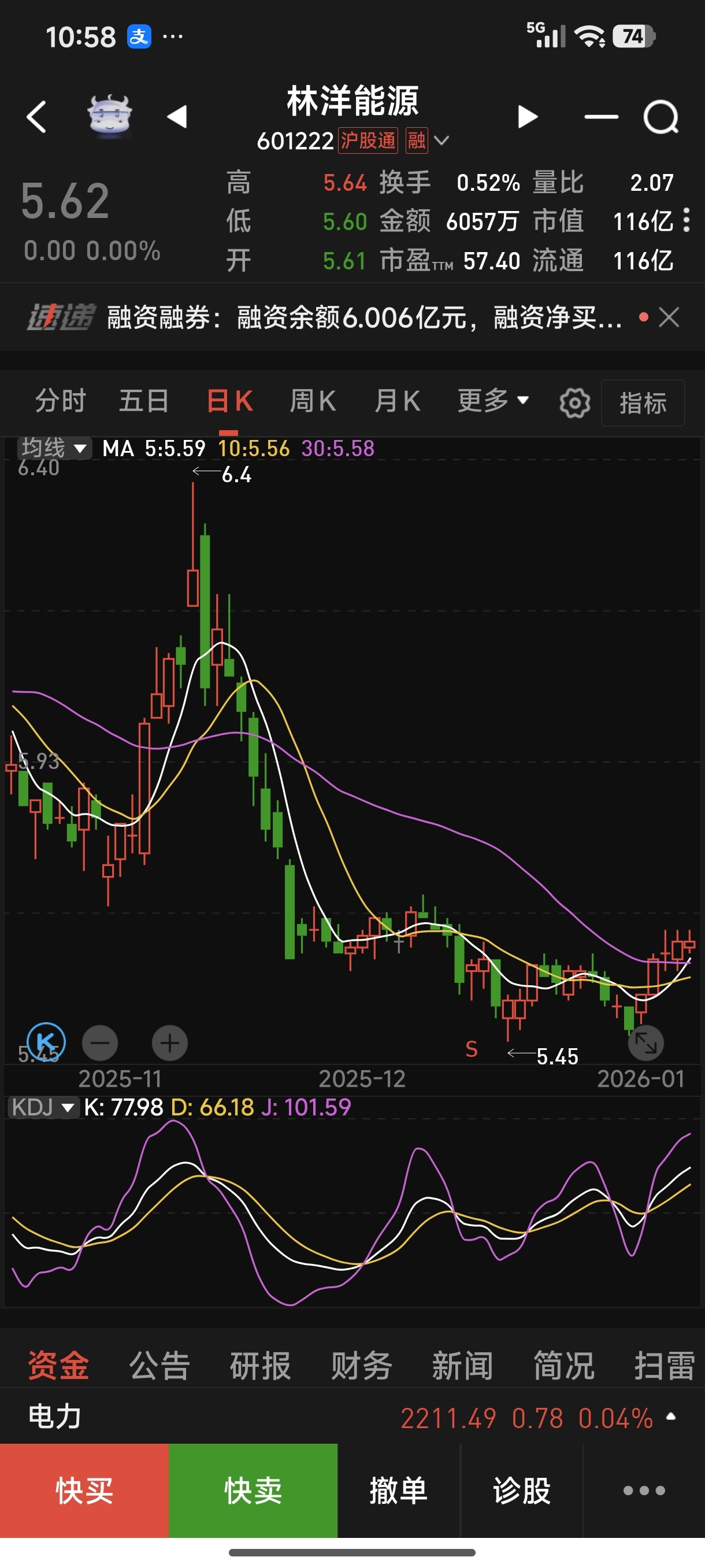705x1568 pixels.
Task: Tap the 电力 index value 2211.49
Action: (448, 1418)
